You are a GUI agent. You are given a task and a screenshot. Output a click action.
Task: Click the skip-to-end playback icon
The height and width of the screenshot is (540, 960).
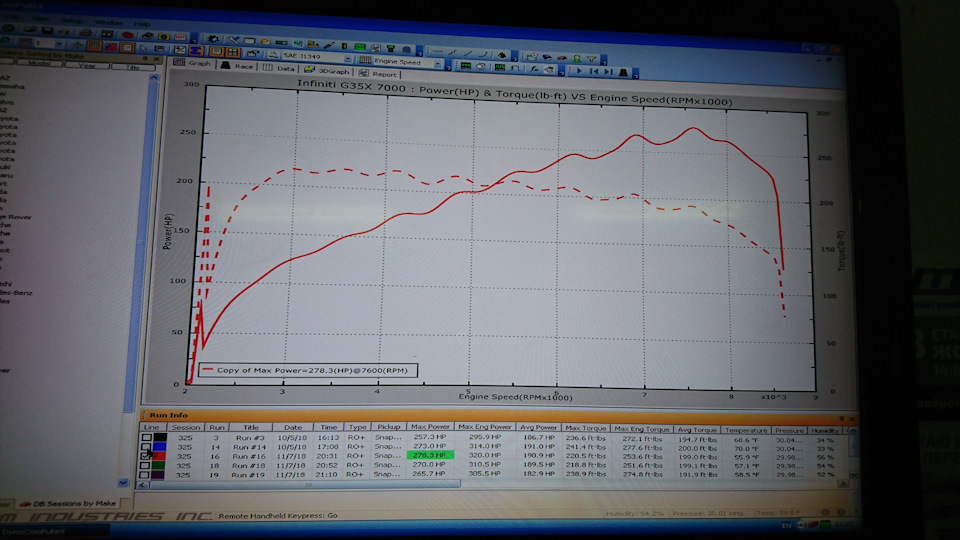(x=609, y=72)
